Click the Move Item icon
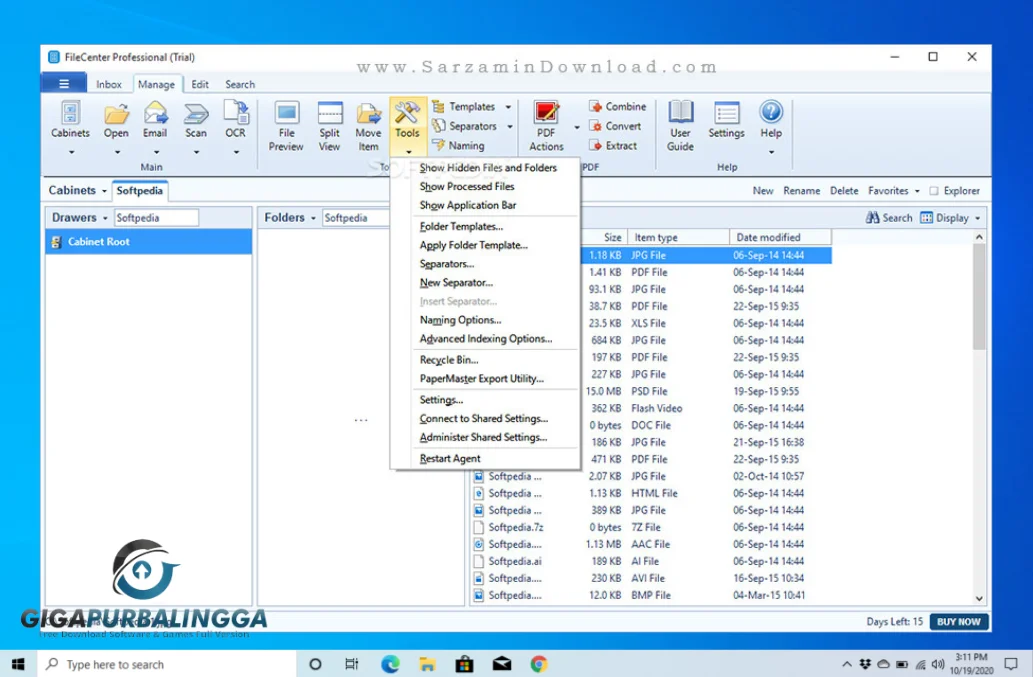Image resolution: width=1033 pixels, height=677 pixels. click(368, 113)
